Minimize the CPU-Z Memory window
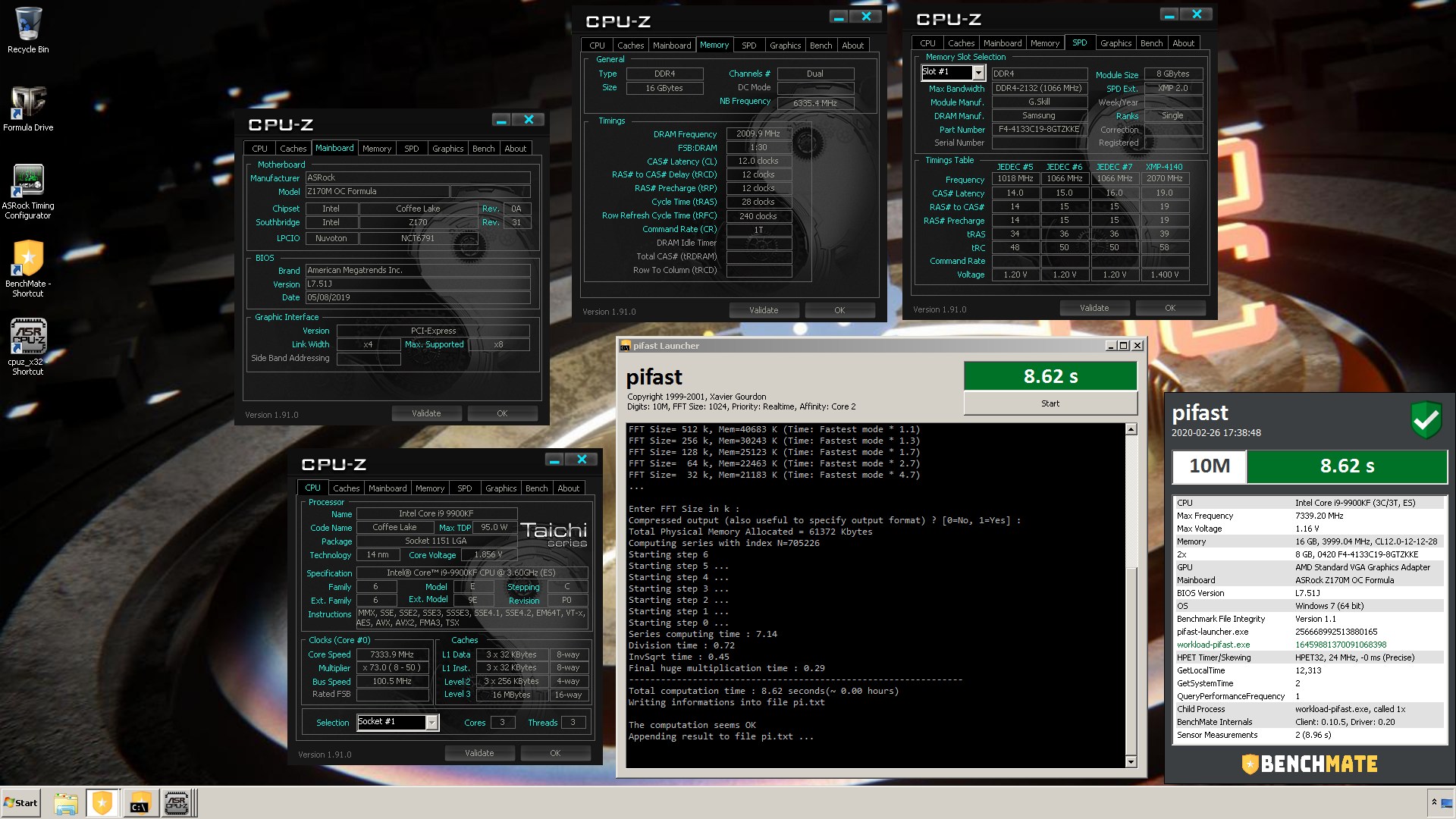 (838, 17)
